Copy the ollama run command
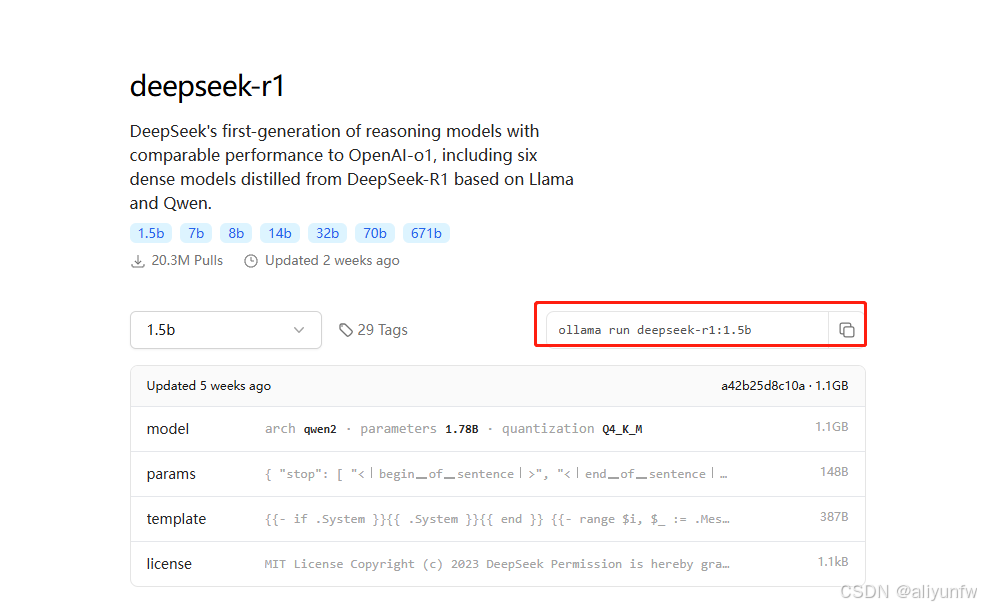The image size is (981, 609). (846, 330)
